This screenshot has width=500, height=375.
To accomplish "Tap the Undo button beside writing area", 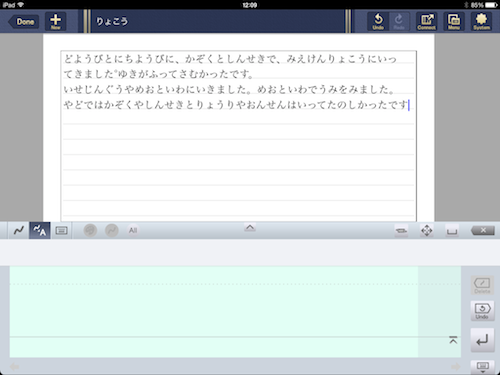I will click(482, 311).
